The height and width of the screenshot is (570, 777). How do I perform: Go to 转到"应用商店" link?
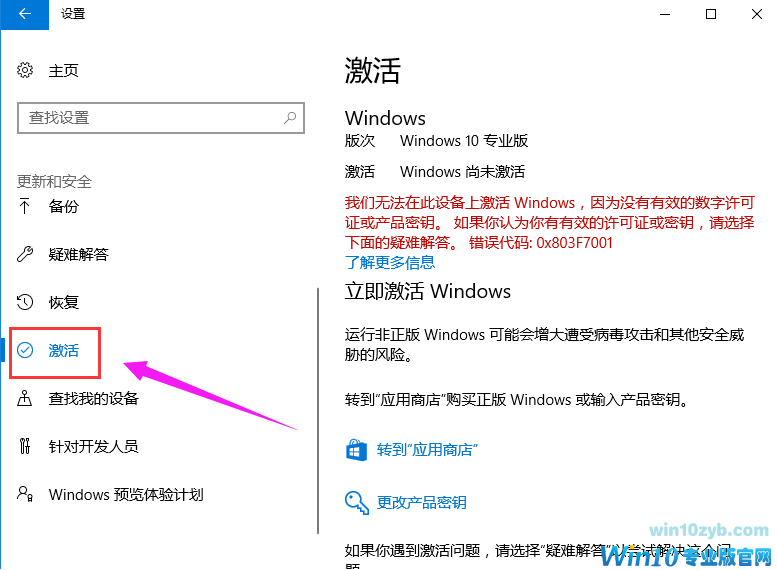(427, 450)
